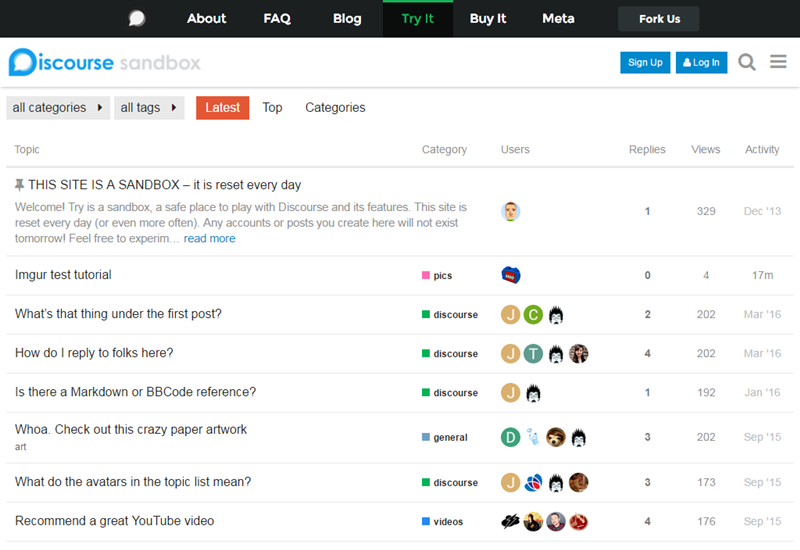The height and width of the screenshot is (550, 800).
Task: Click the Category column header
Action: click(444, 149)
